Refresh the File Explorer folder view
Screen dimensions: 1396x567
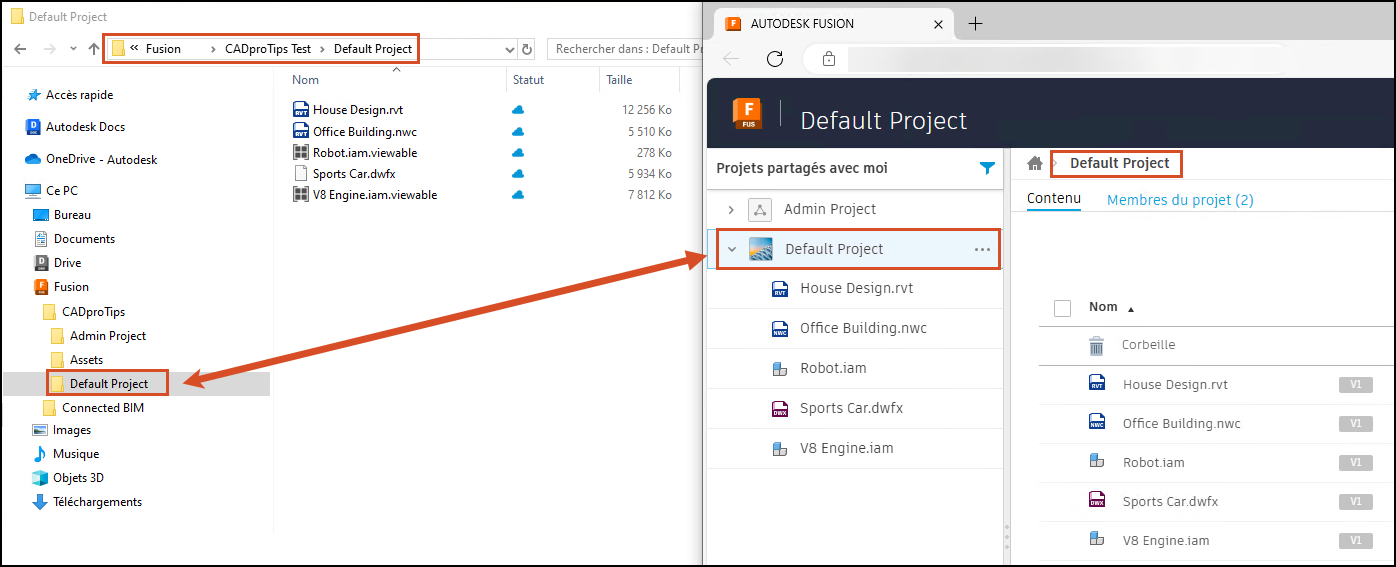(528, 49)
